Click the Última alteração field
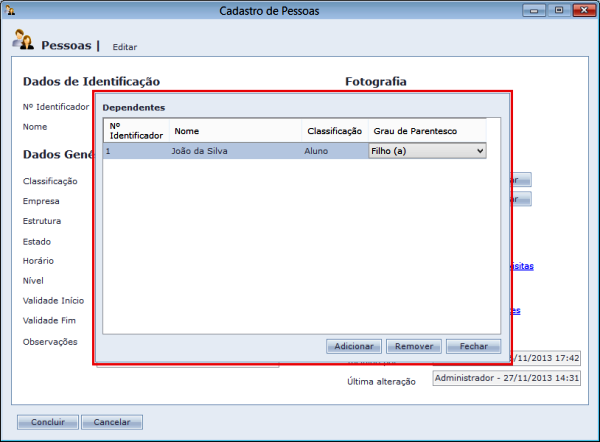The height and width of the screenshot is (442, 600). [505, 377]
